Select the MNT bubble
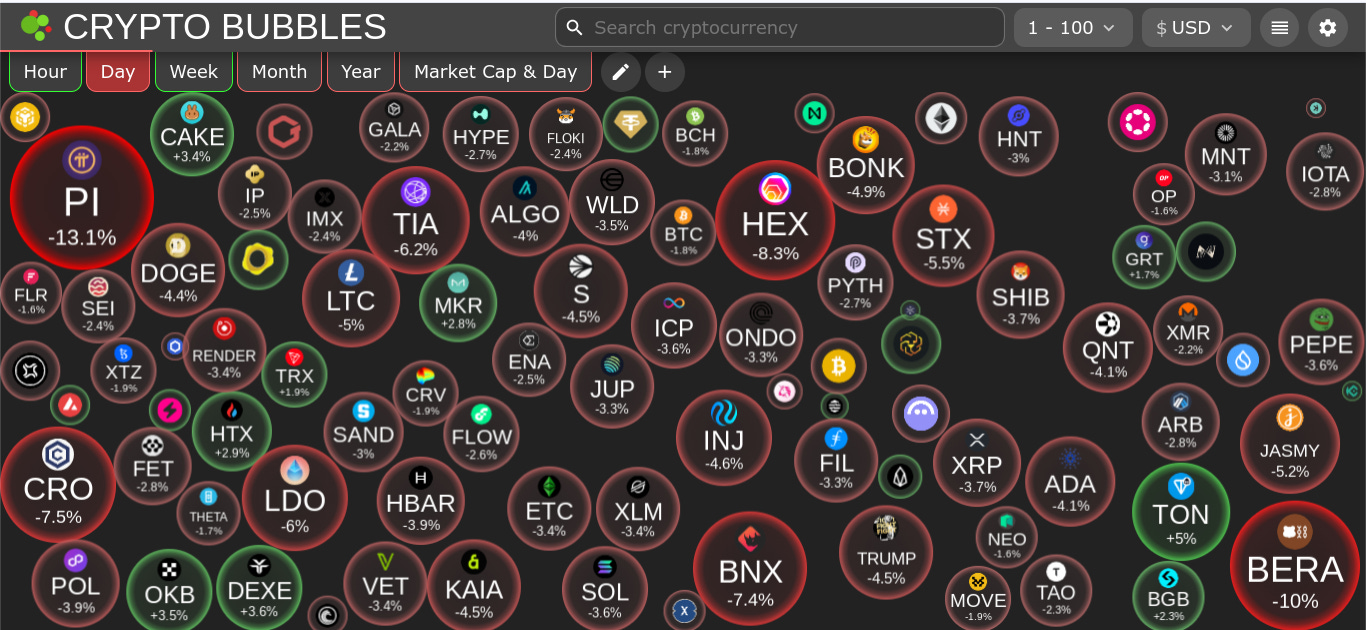This screenshot has height=630, width=1366. [1225, 154]
